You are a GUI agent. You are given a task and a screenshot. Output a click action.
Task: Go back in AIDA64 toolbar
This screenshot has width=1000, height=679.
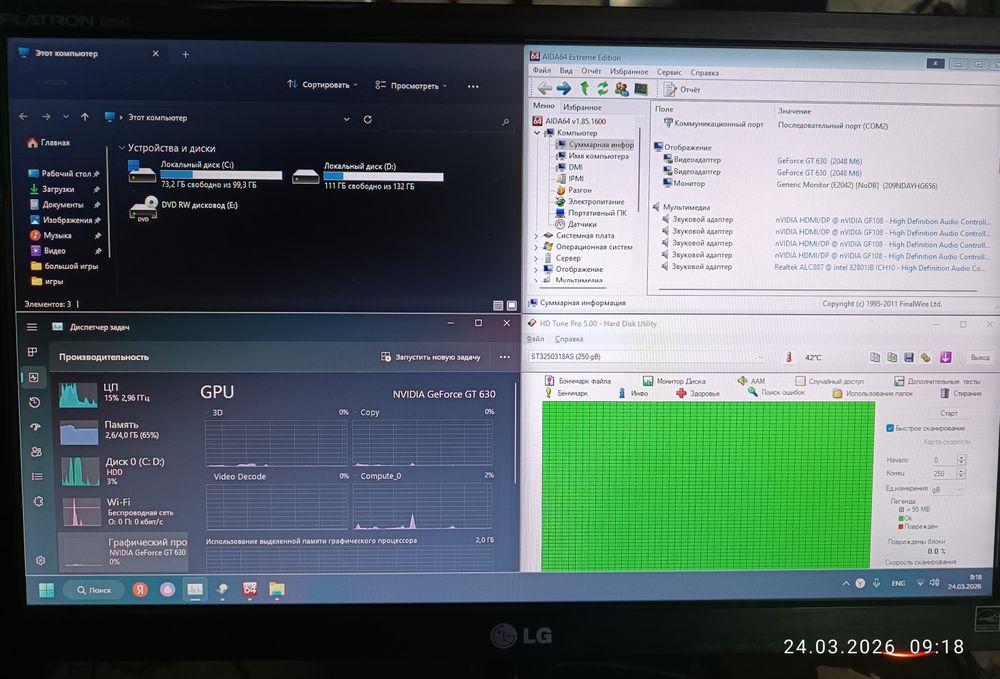(544, 89)
